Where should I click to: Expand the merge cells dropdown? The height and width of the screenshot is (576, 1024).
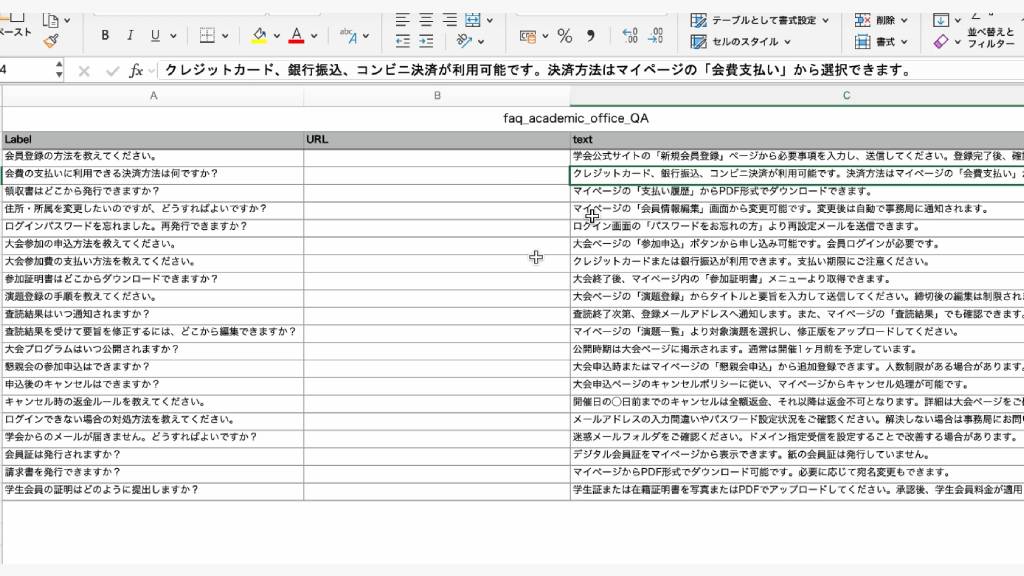click(x=490, y=19)
